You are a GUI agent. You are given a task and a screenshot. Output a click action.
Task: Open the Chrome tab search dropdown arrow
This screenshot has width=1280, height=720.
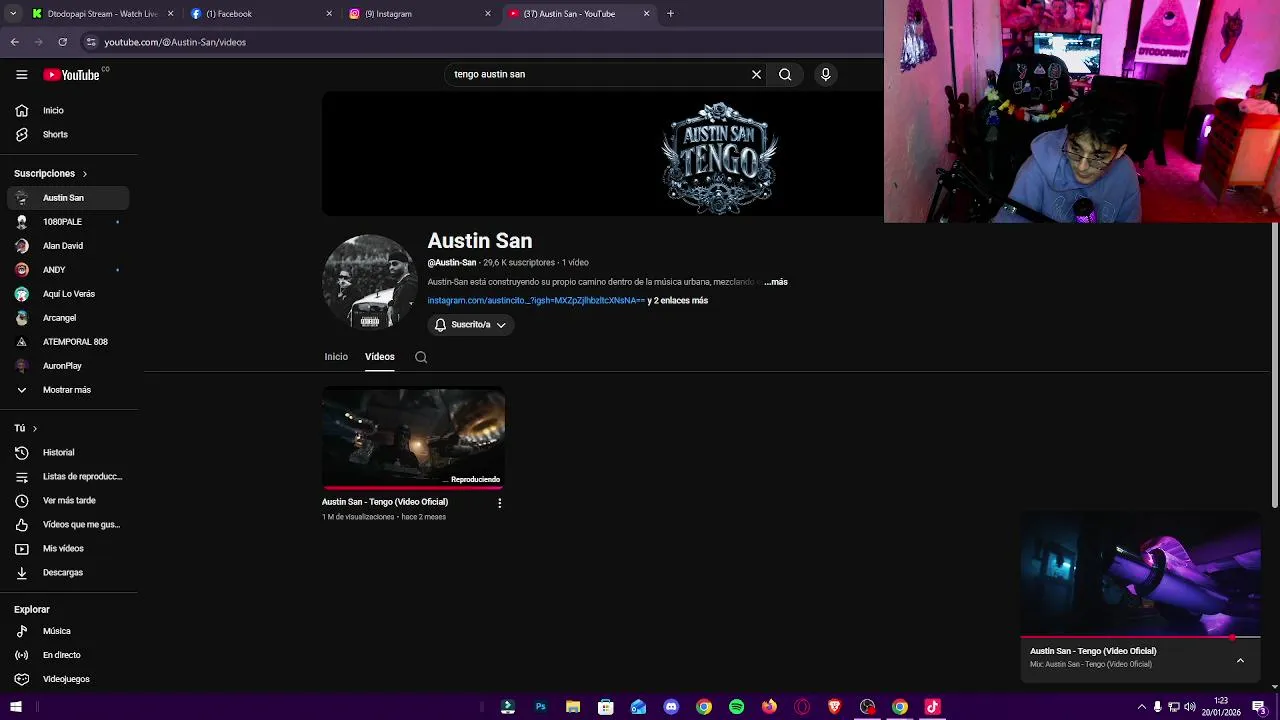tap(13, 14)
